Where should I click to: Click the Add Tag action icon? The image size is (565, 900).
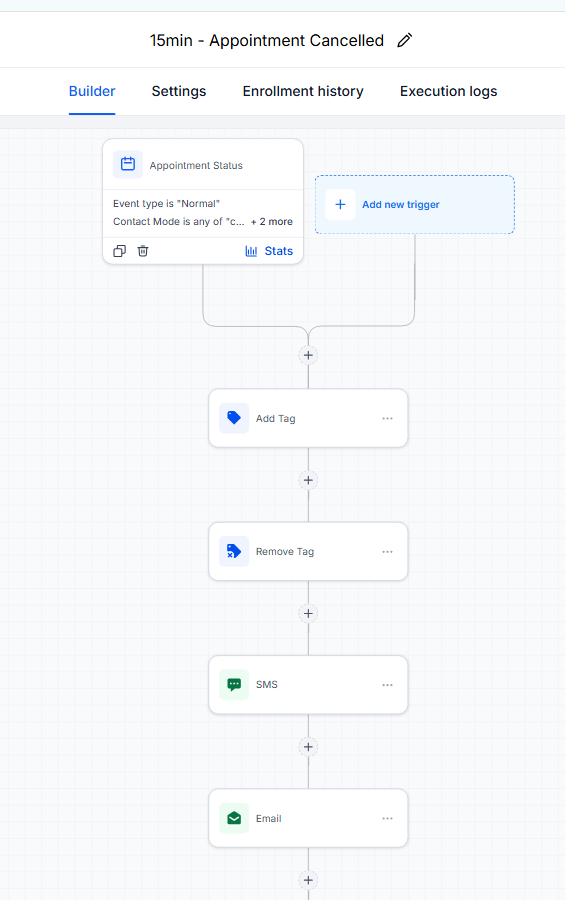click(234, 418)
